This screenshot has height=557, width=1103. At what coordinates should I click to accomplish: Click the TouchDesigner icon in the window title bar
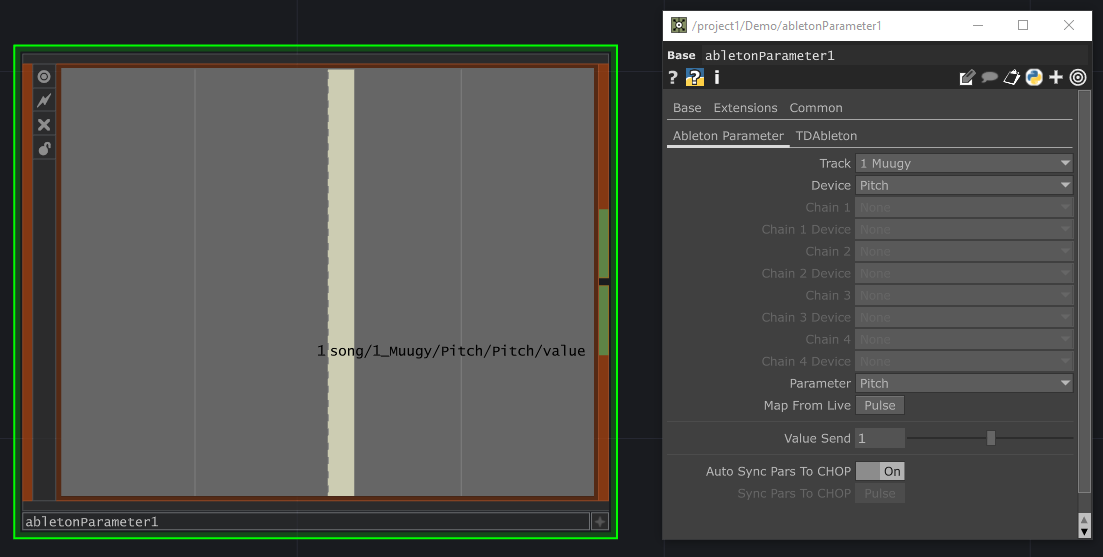(x=678, y=25)
